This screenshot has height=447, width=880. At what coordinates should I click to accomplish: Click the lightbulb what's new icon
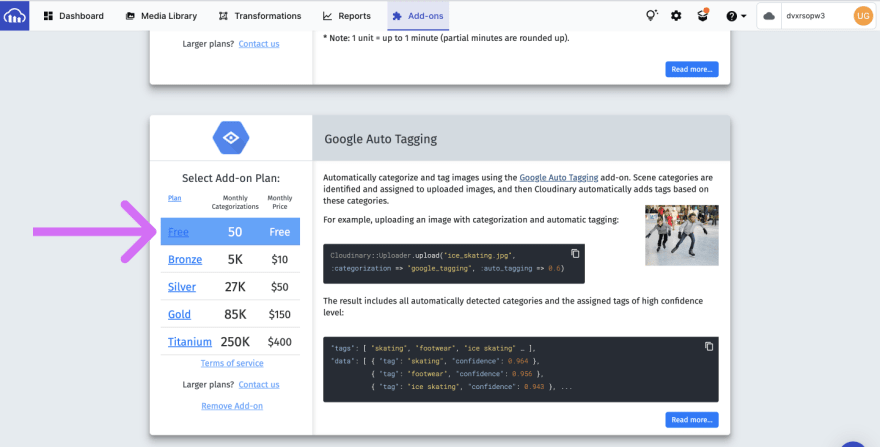[651, 16]
